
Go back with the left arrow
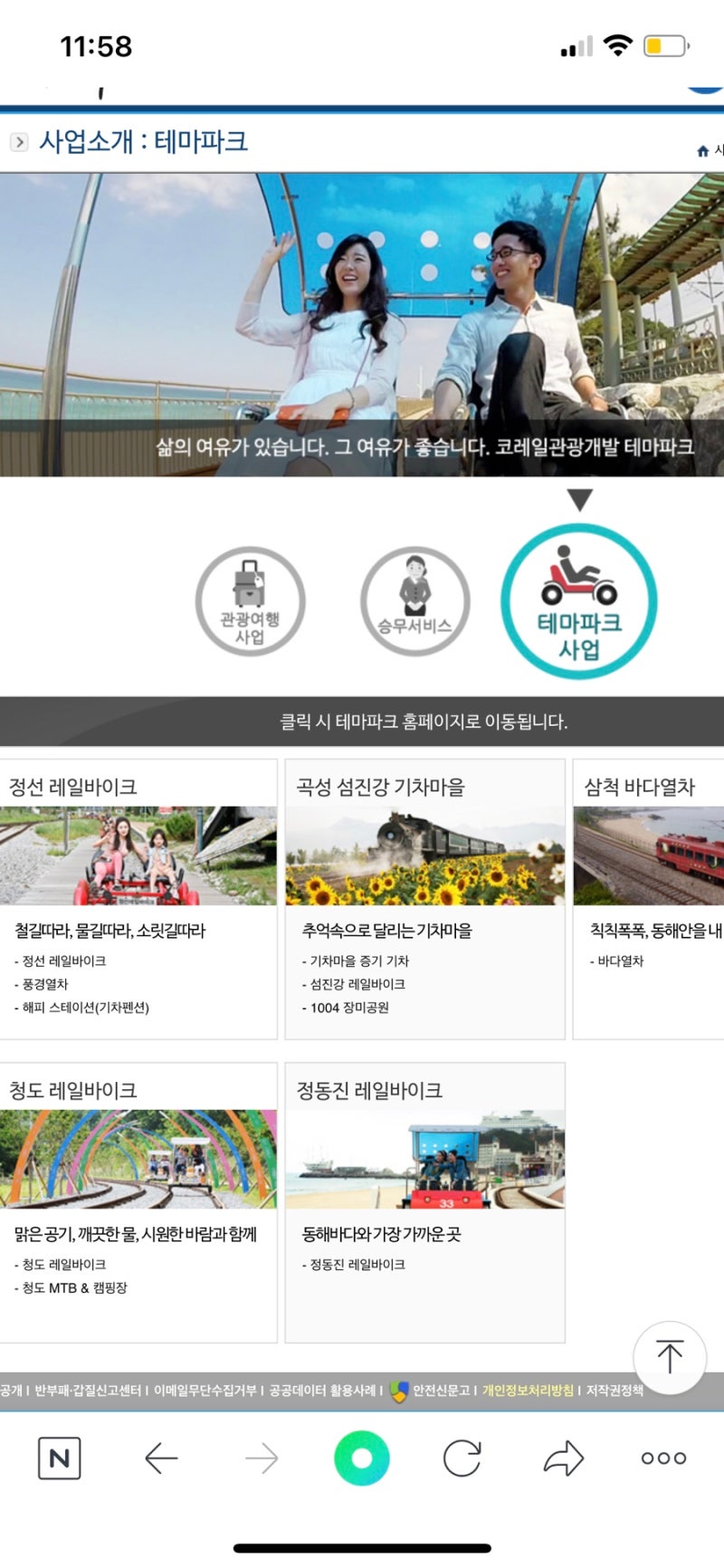coord(161,1458)
